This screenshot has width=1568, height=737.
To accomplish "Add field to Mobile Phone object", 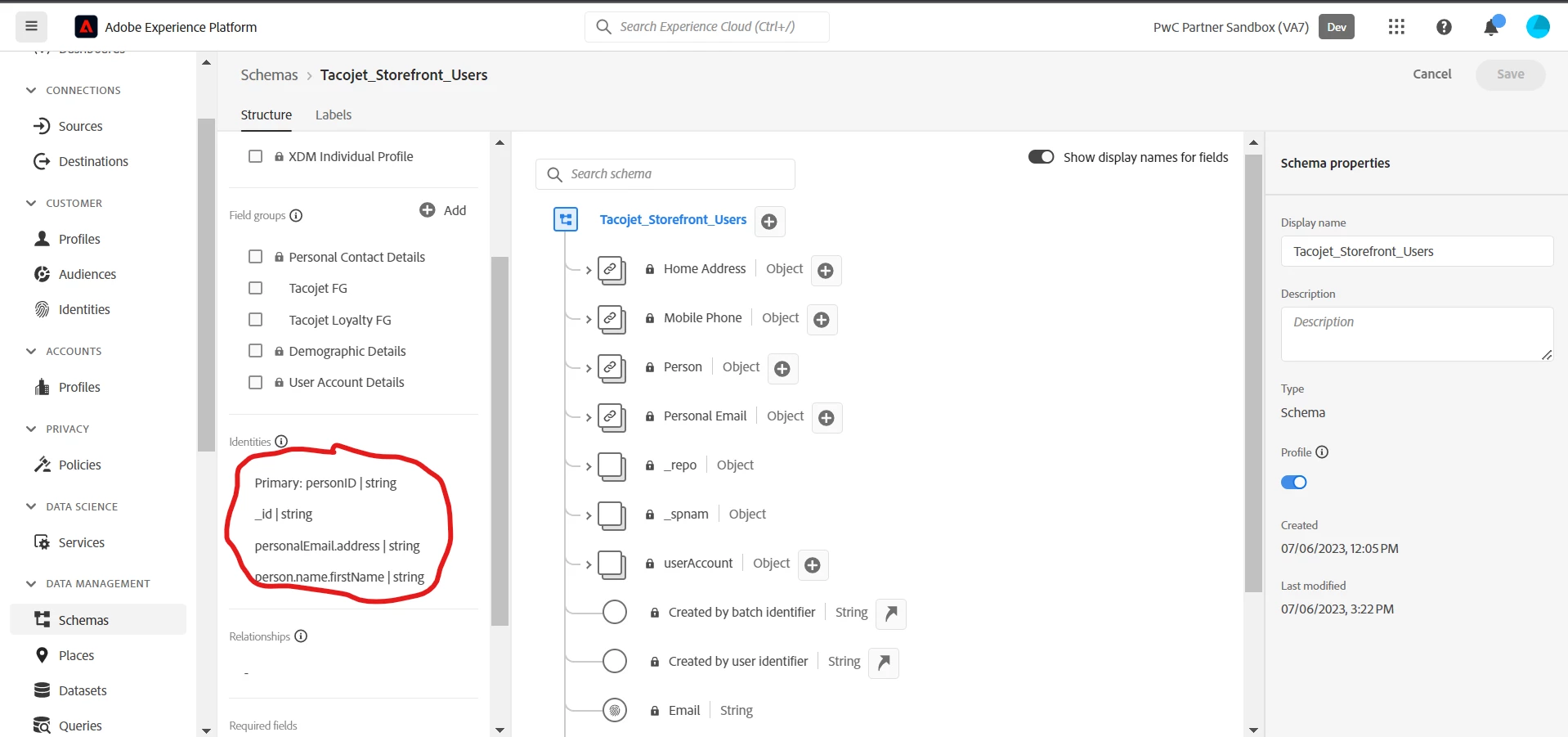I will point(822,320).
